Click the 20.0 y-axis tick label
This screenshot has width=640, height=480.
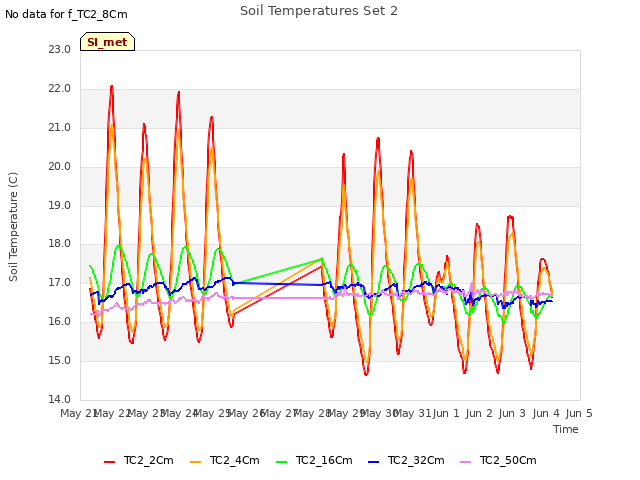60,167
